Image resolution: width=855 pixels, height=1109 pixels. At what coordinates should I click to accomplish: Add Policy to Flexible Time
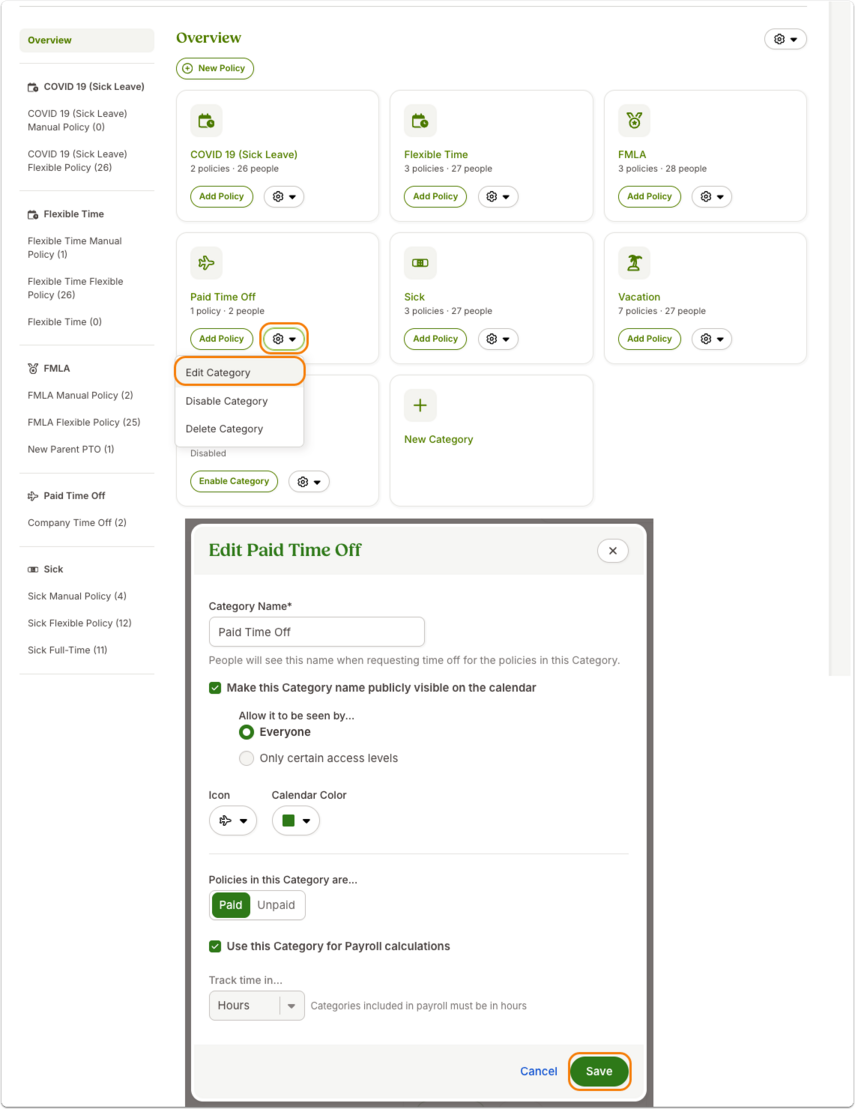(435, 197)
